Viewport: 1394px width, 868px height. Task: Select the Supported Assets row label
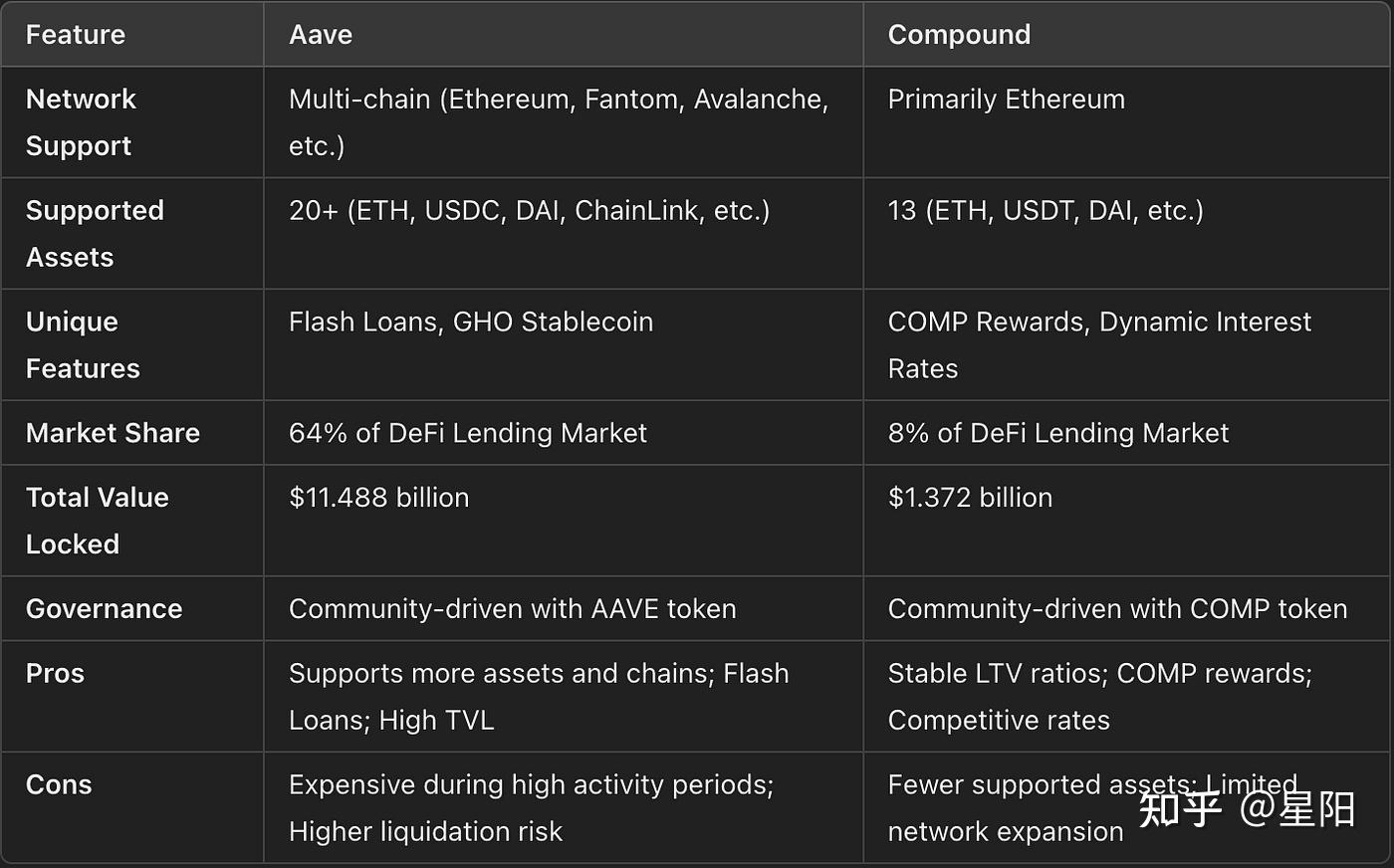pos(95,234)
